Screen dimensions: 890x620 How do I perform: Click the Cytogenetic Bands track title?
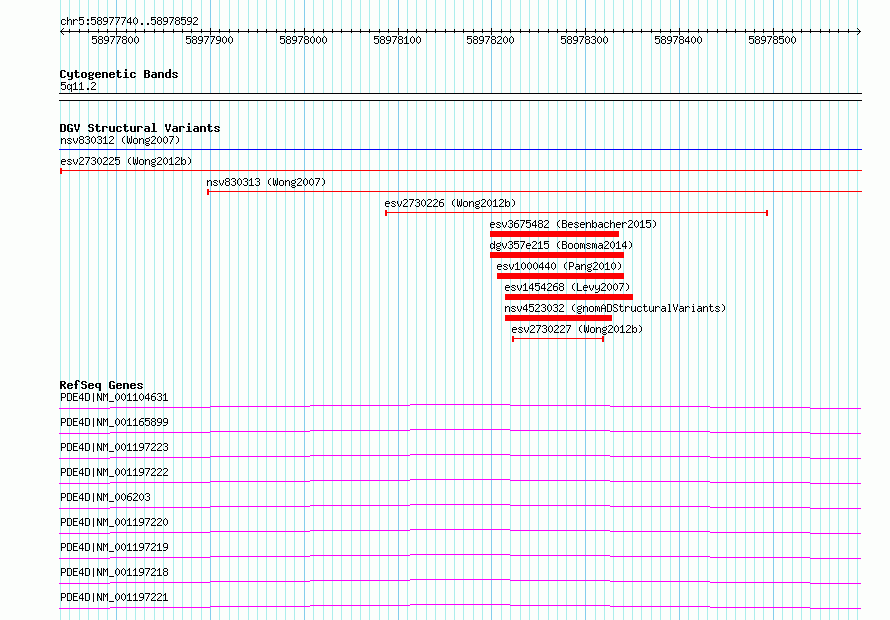pos(119,74)
